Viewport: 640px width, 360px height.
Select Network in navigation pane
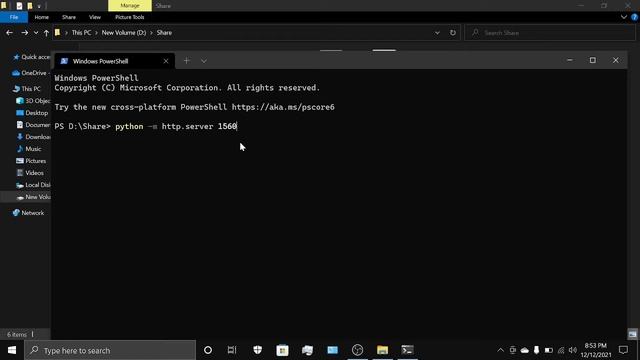[28, 213]
